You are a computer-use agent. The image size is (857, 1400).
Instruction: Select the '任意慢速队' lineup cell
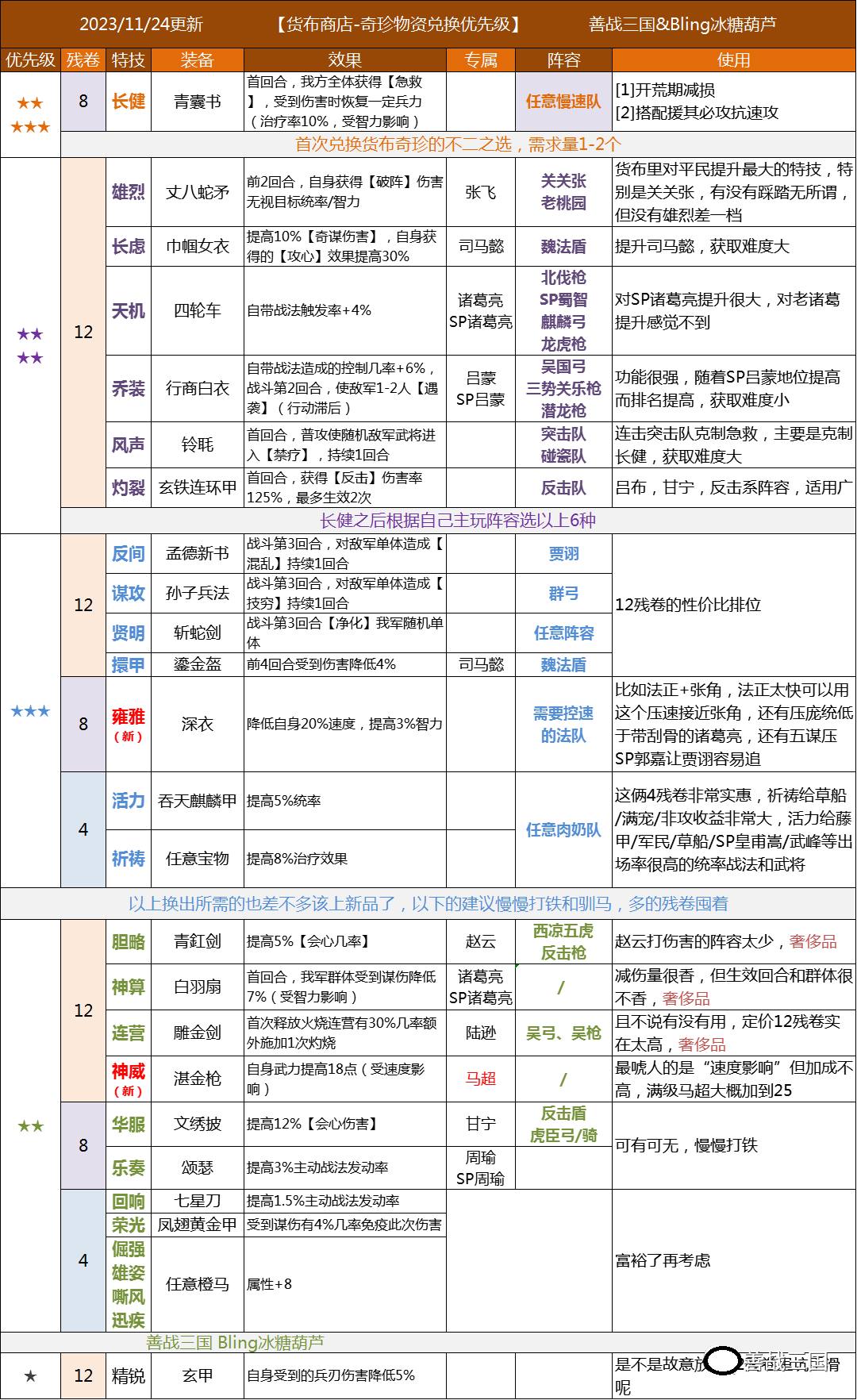564,102
